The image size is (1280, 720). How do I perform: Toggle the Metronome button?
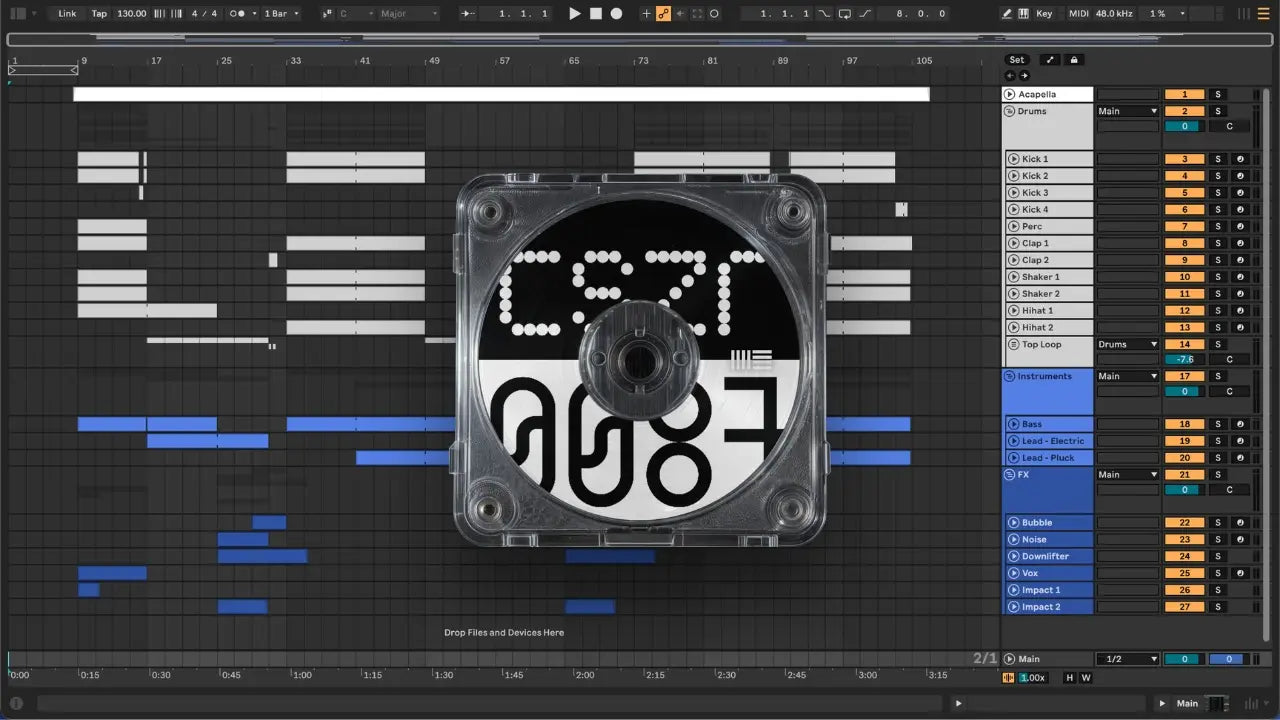point(238,14)
